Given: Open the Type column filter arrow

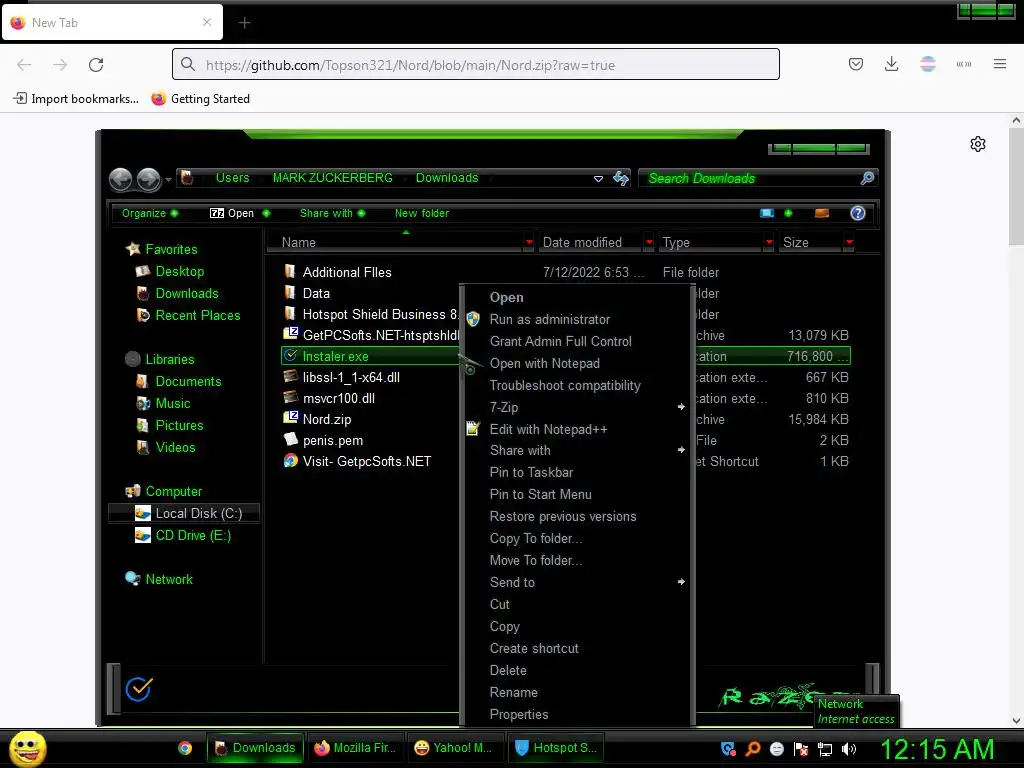Looking at the screenshot, I should (769, 242).
